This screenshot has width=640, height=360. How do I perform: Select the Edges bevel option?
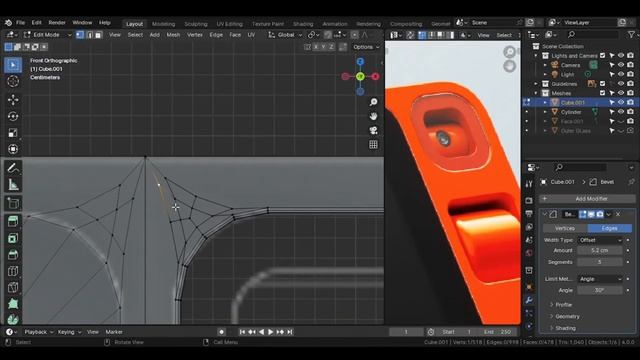coord(609,228)
